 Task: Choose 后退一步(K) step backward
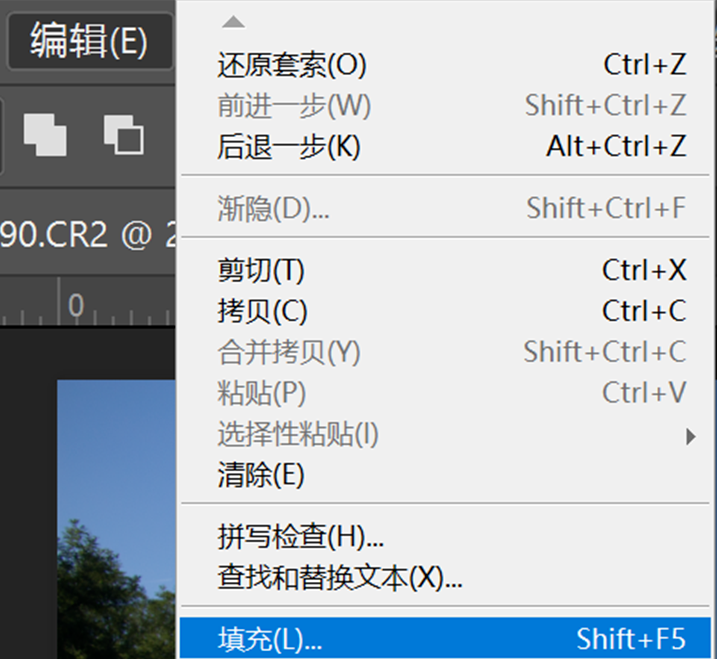tap(288, 146)
